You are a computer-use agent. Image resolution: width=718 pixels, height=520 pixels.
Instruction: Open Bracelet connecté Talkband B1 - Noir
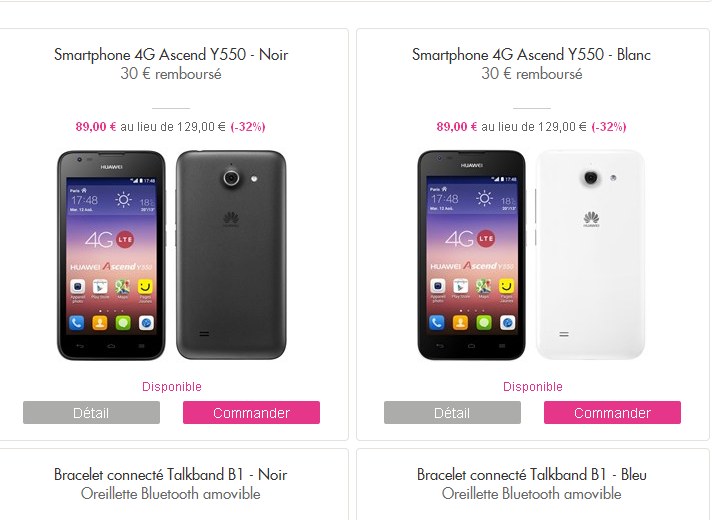[170, 475]
